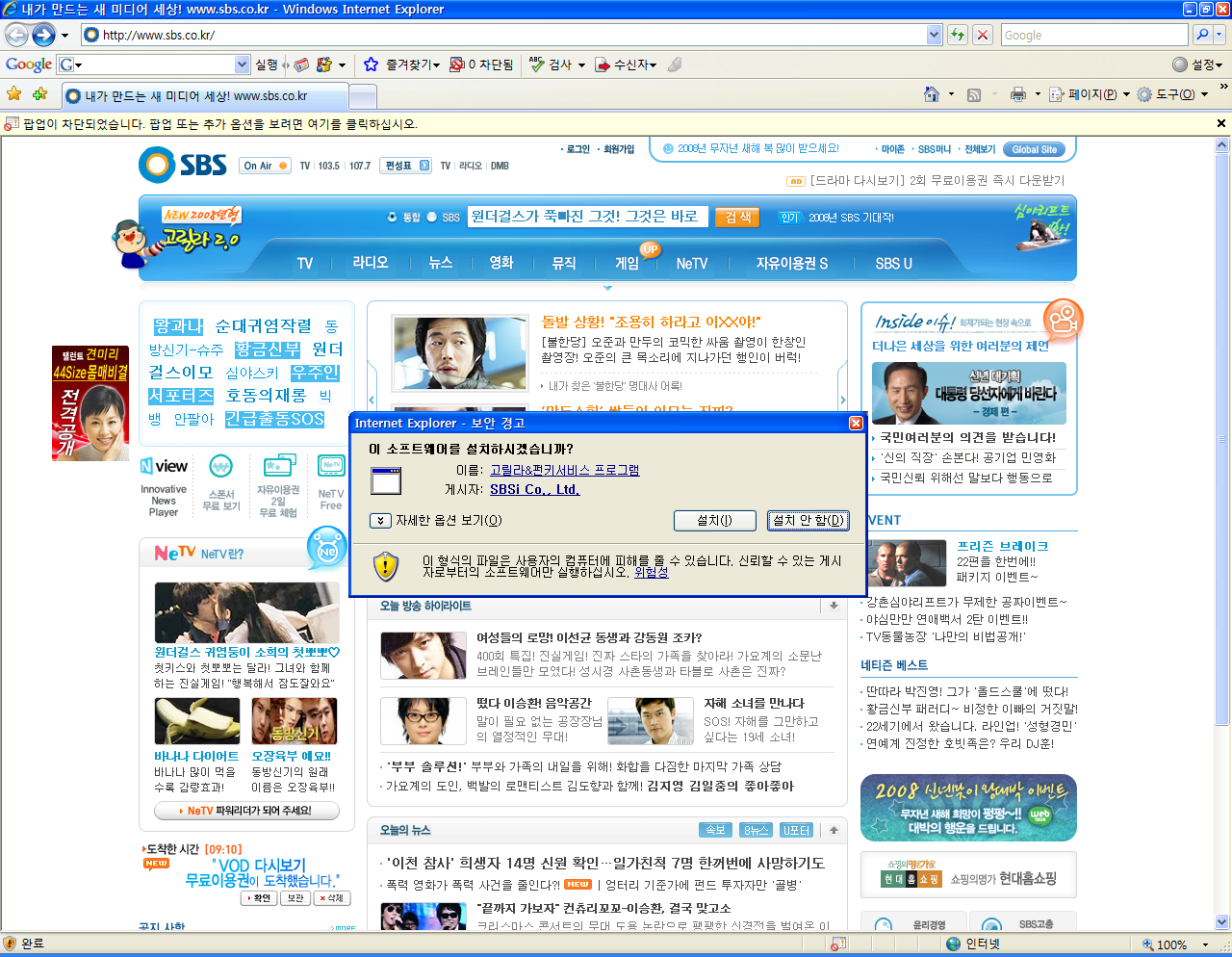Open the 뉴스 navigation menu
This screenshot has height=957, width=1232.
click(441, 263)
